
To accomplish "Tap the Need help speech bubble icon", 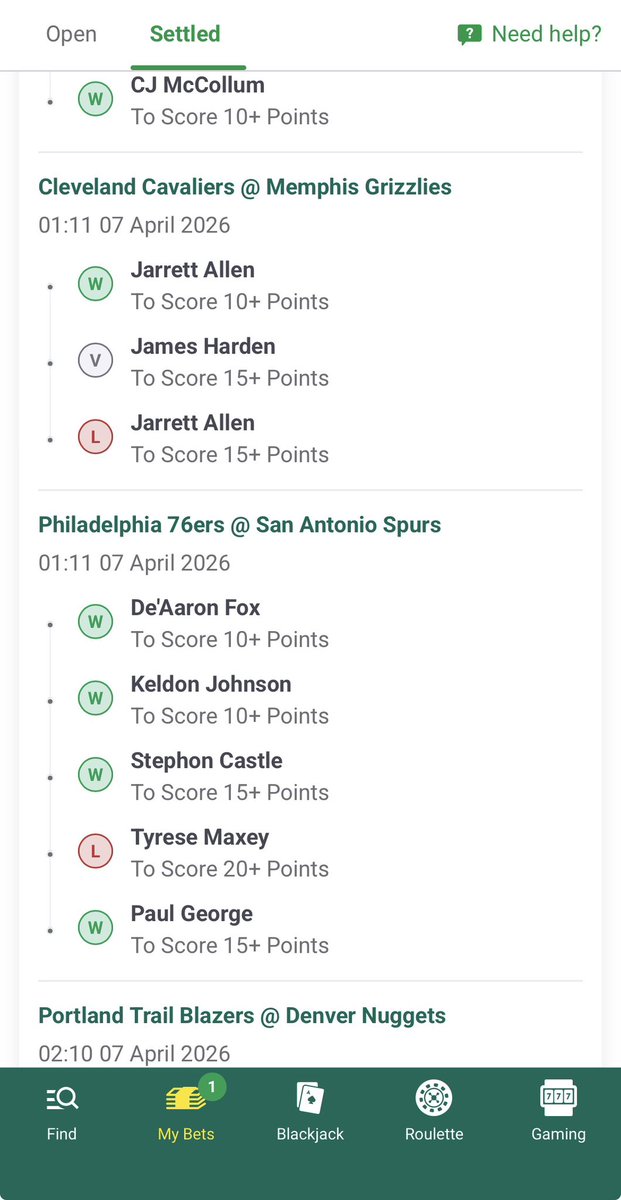I will click(x=469, y=35).
